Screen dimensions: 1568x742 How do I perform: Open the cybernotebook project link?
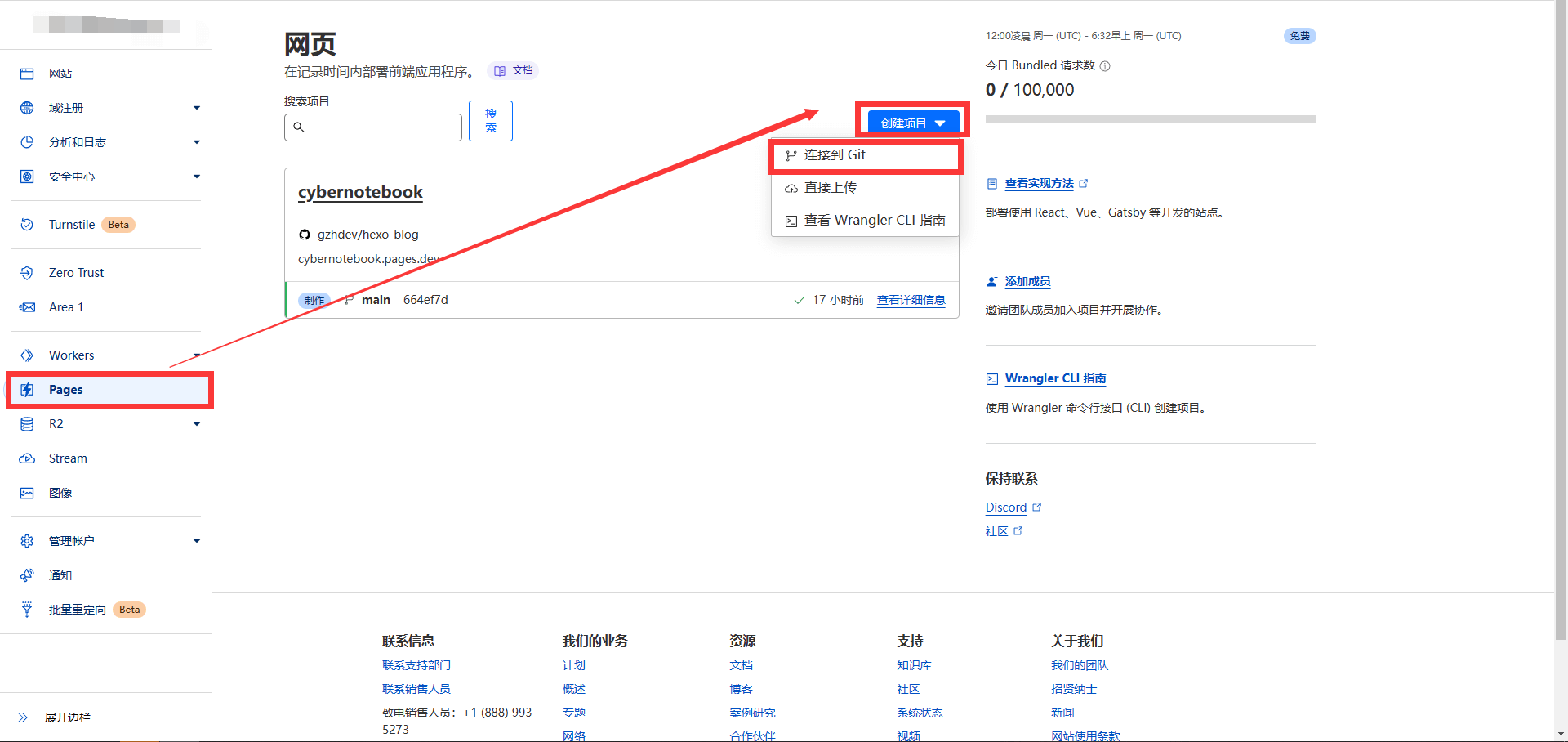360,193
